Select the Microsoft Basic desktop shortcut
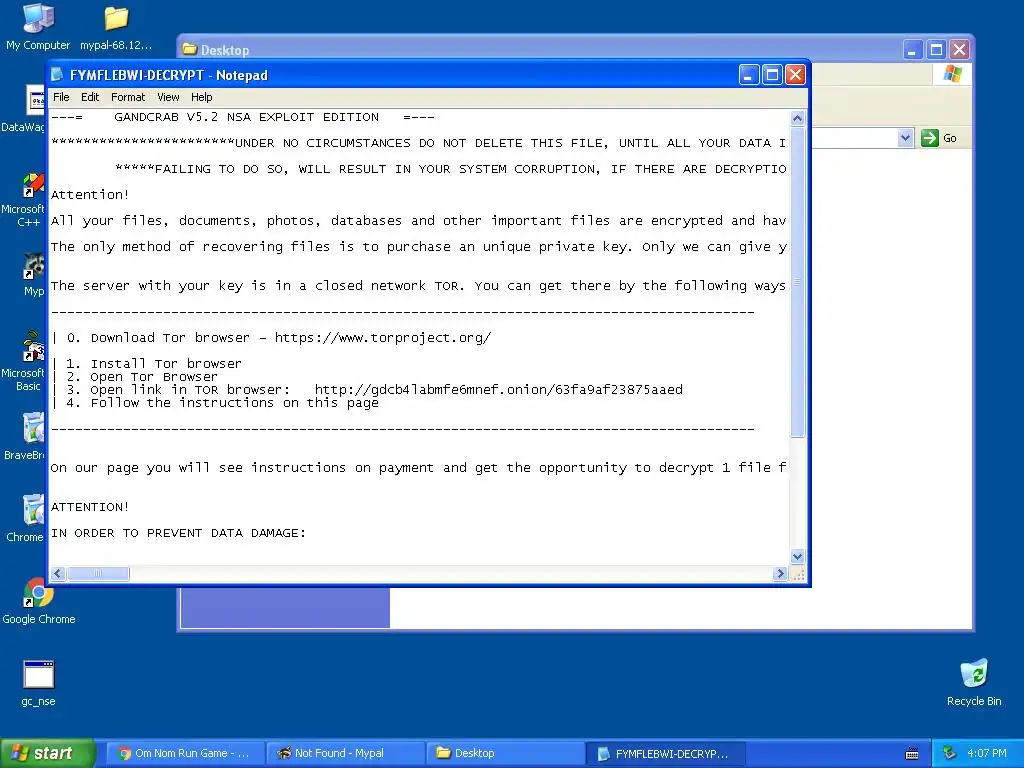 click(x=25, y=361)
